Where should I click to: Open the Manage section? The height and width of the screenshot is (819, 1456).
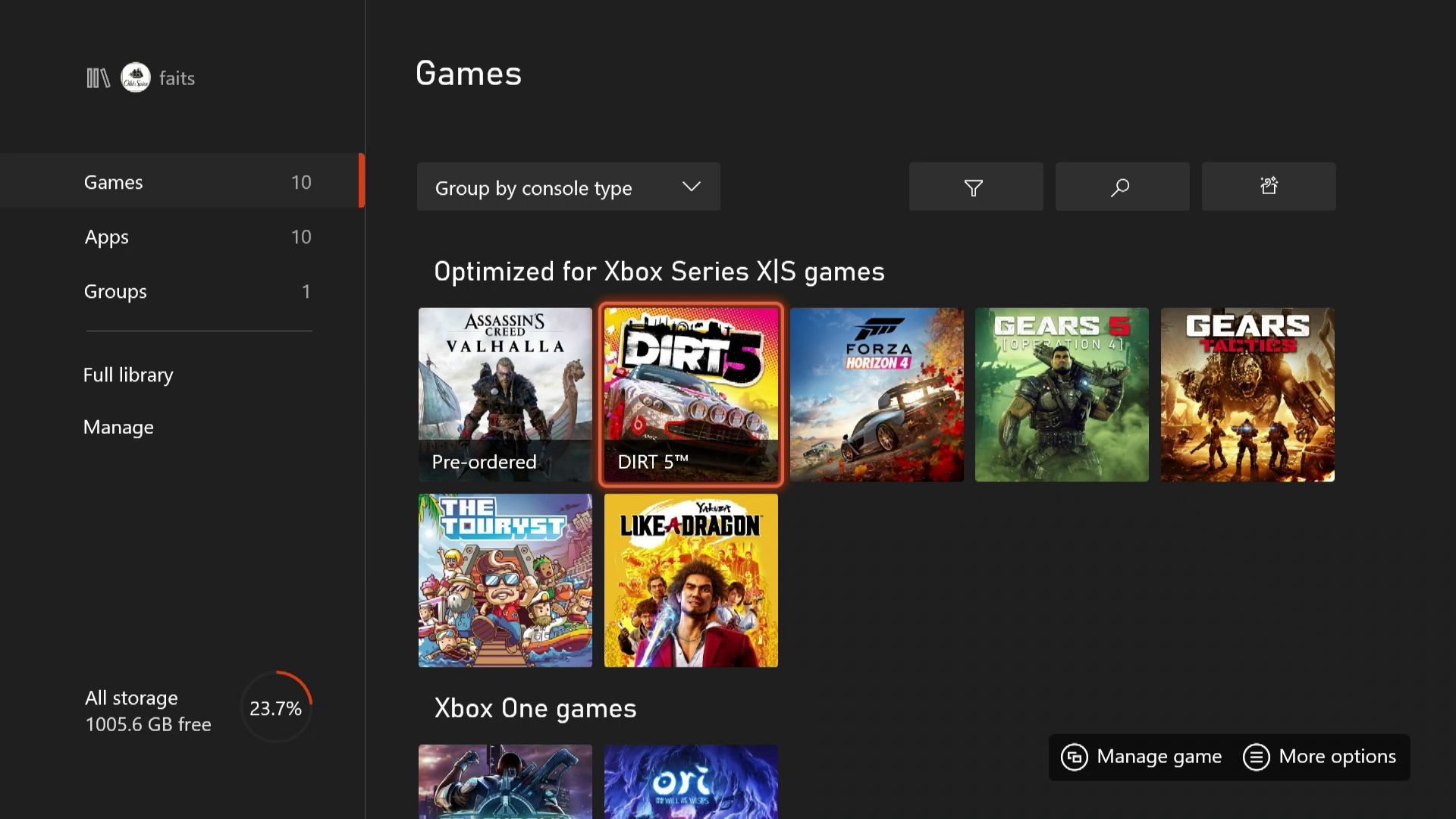point(118,427)
